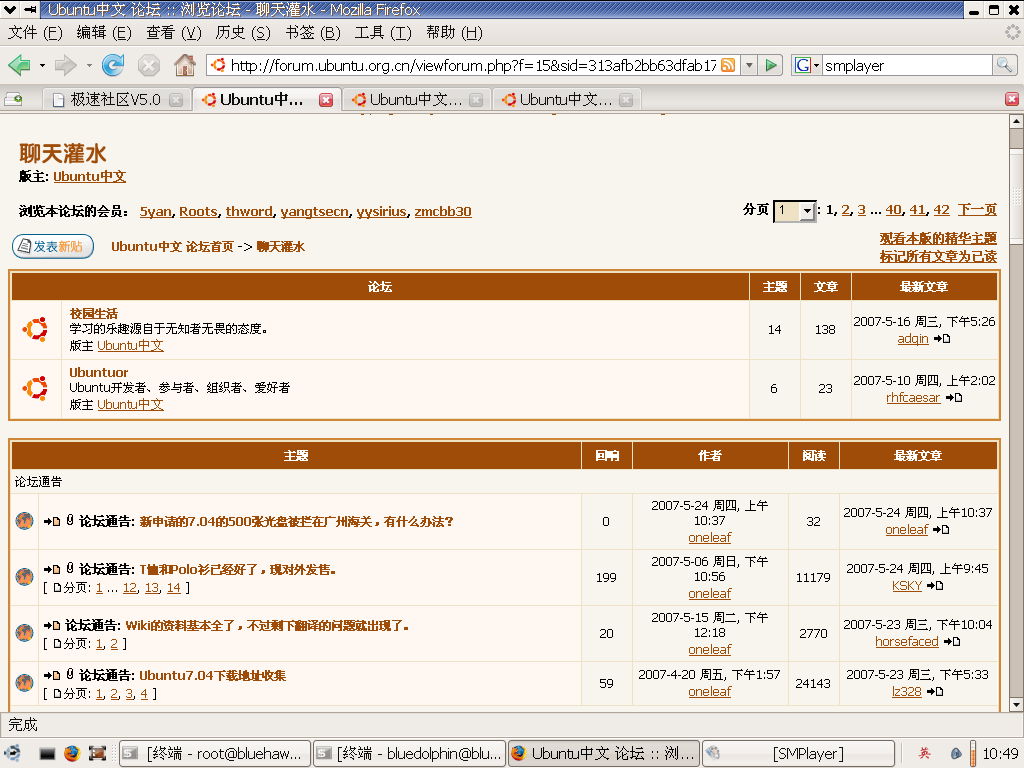This screenshot has height=768, width=1024.
Task: Expand the URL history dropdown
Action: click(750, 65)
